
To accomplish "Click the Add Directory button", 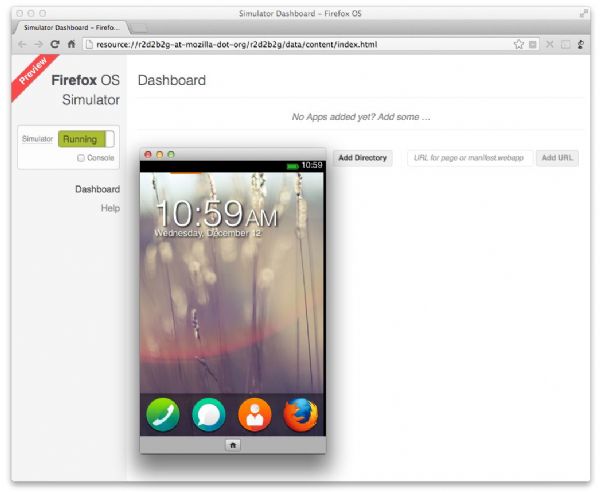I will click(x=362, y=158).
